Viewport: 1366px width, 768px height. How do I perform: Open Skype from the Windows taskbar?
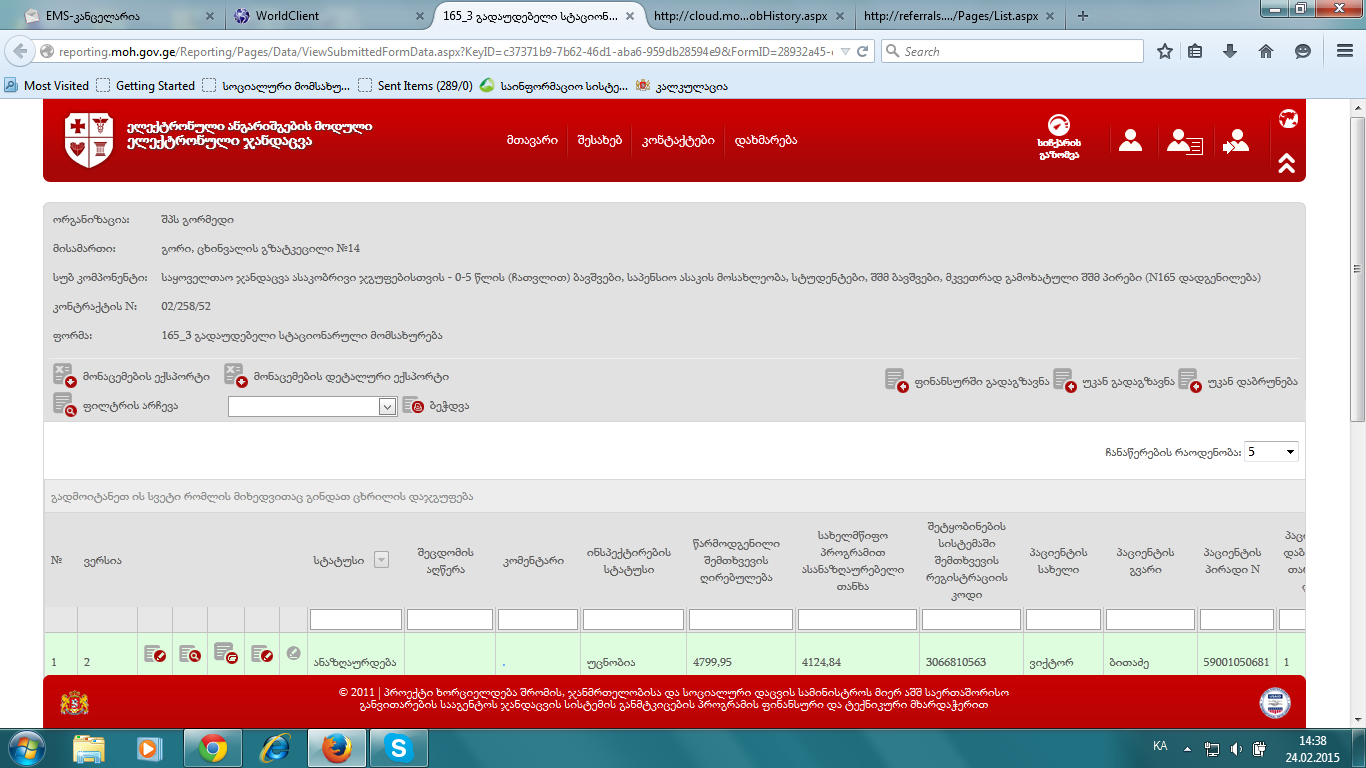click(399, 748)
